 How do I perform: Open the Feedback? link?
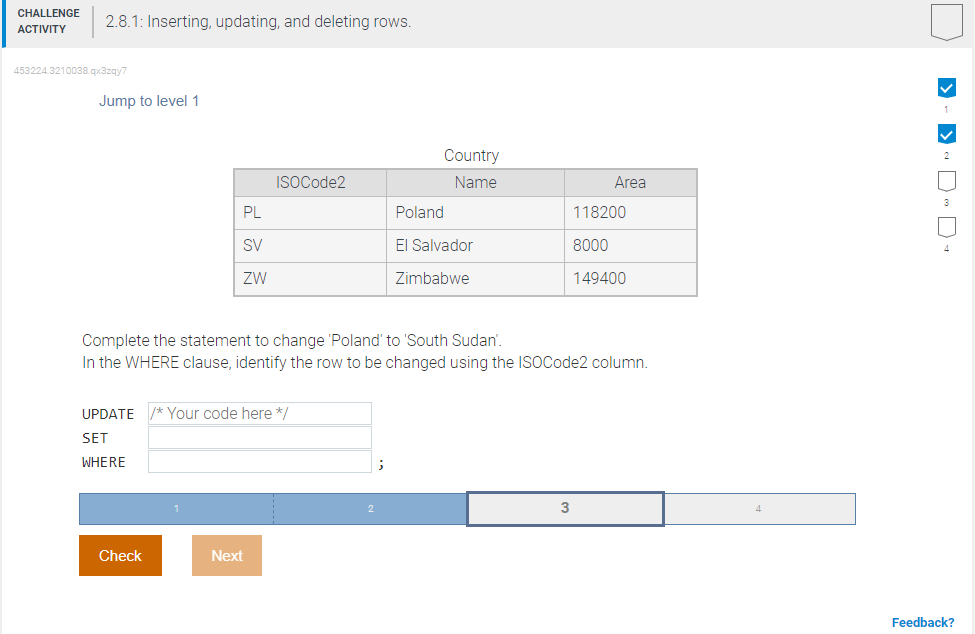point(923,622)
